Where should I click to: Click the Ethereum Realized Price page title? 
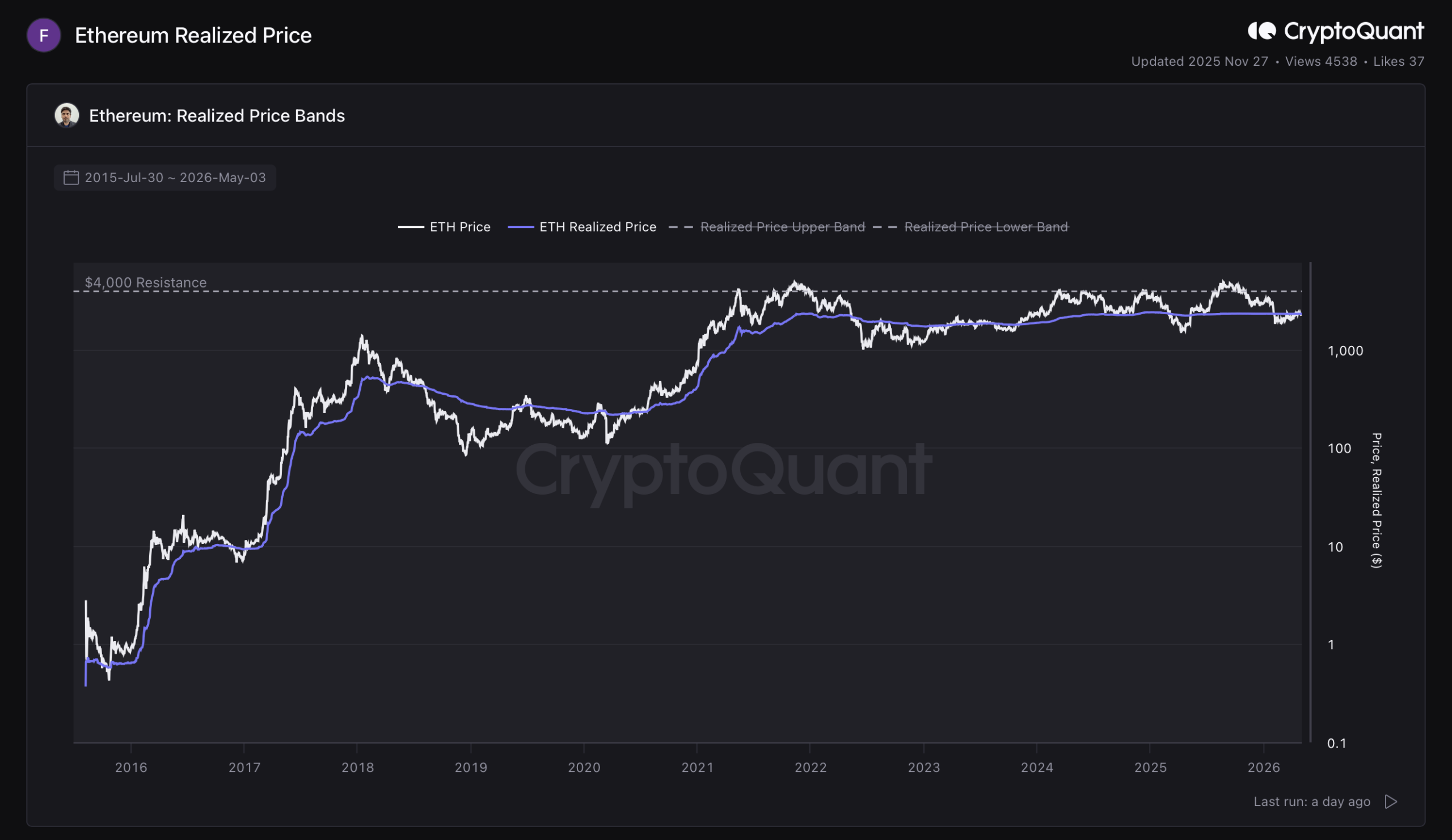click(193, 36)
